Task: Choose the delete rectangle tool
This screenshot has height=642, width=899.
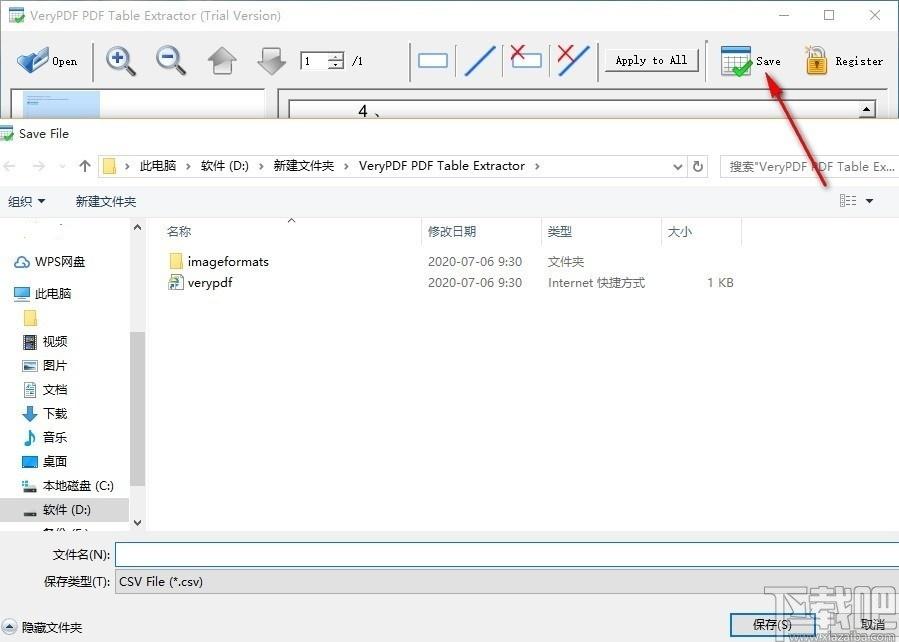Action: (x=526, y=58)
